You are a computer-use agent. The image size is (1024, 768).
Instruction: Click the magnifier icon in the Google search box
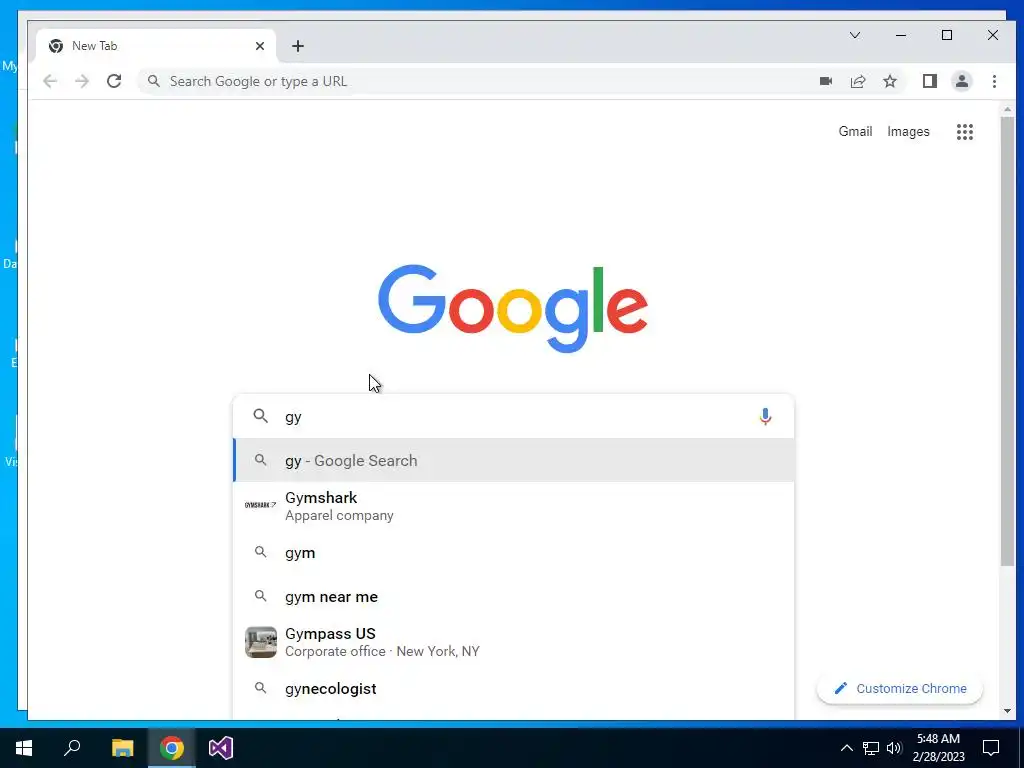261,416
